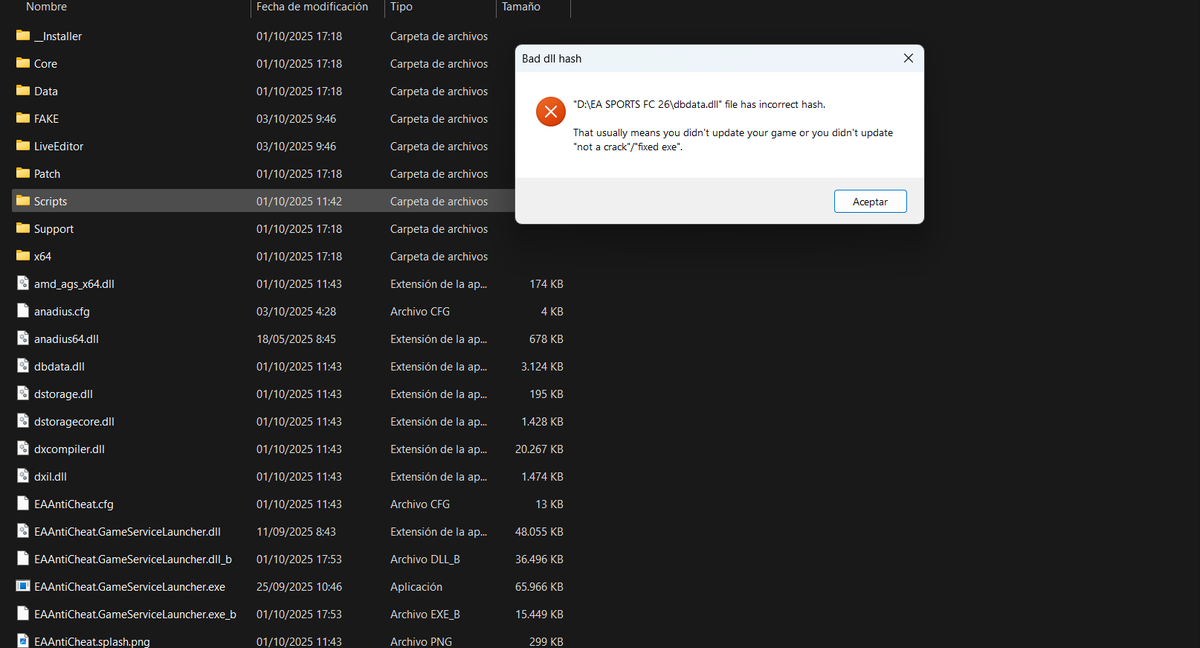Screen dimensions: 1200x648
Task: Select the anadius.cfg file name
Action: click(x=62, y=311)
